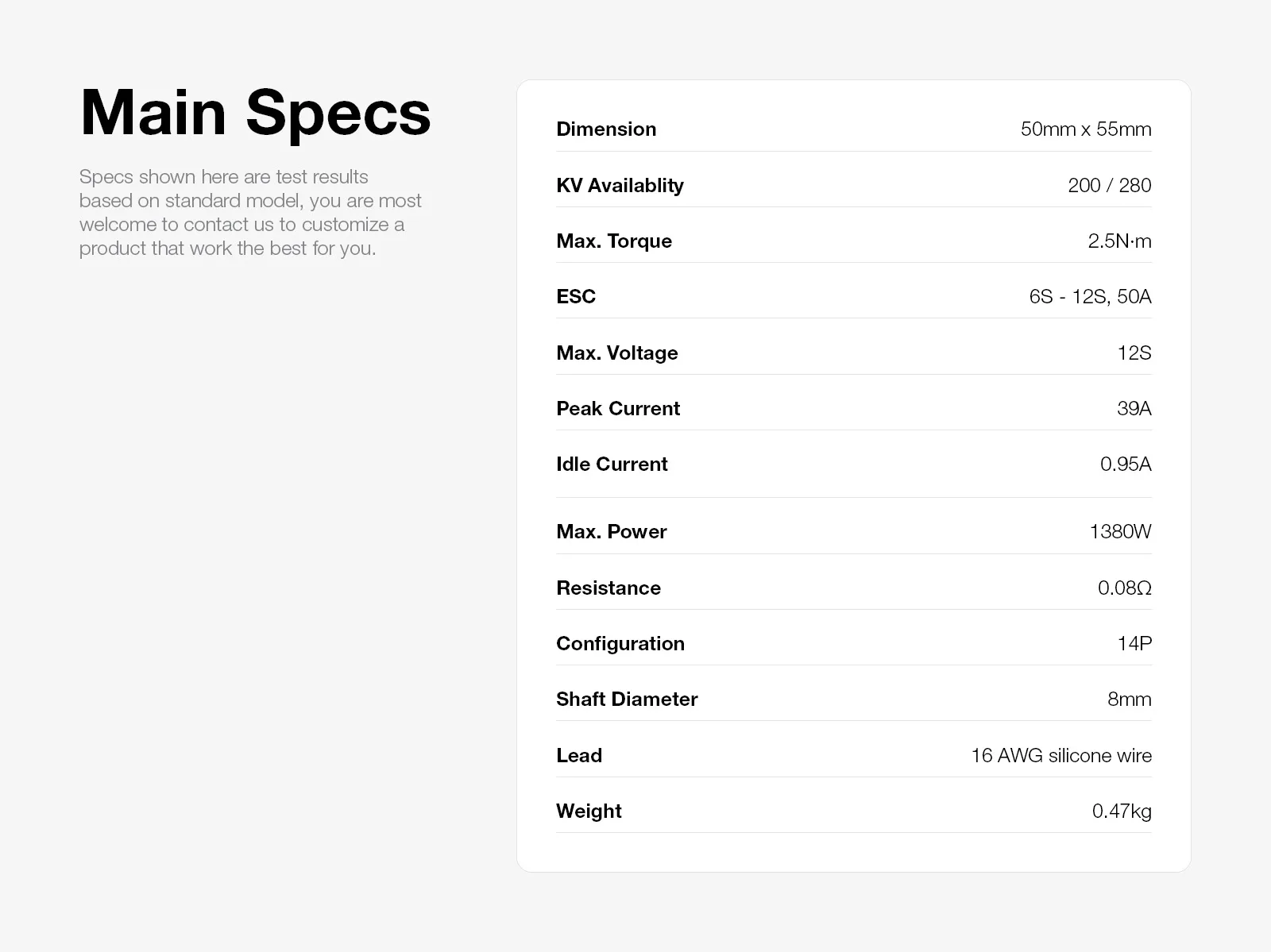Click the 50mm x 55mm value
Screen dimensions: 1271x952
coord(1085,129)
